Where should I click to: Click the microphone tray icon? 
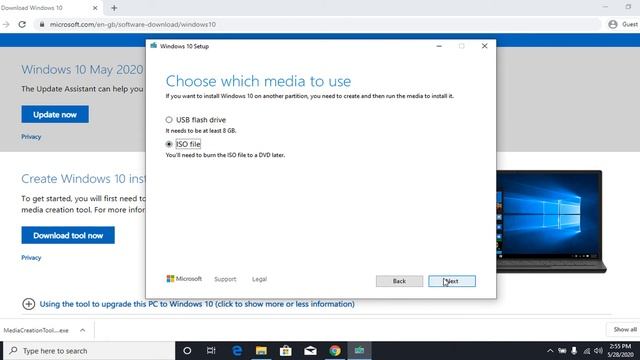574,351
